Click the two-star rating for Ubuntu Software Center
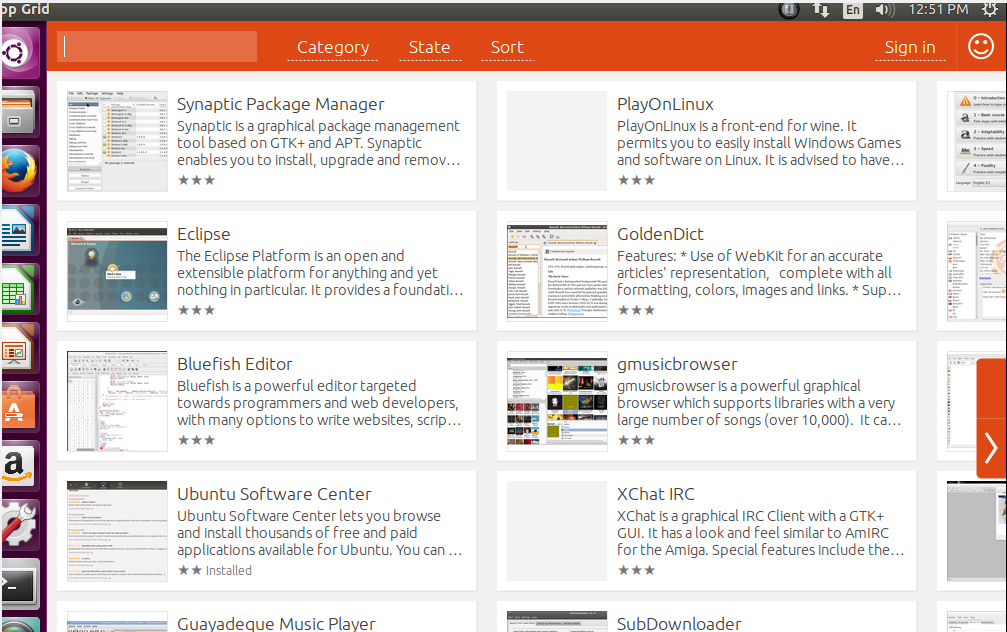The image size is (1007, 632). click(190, 570)
